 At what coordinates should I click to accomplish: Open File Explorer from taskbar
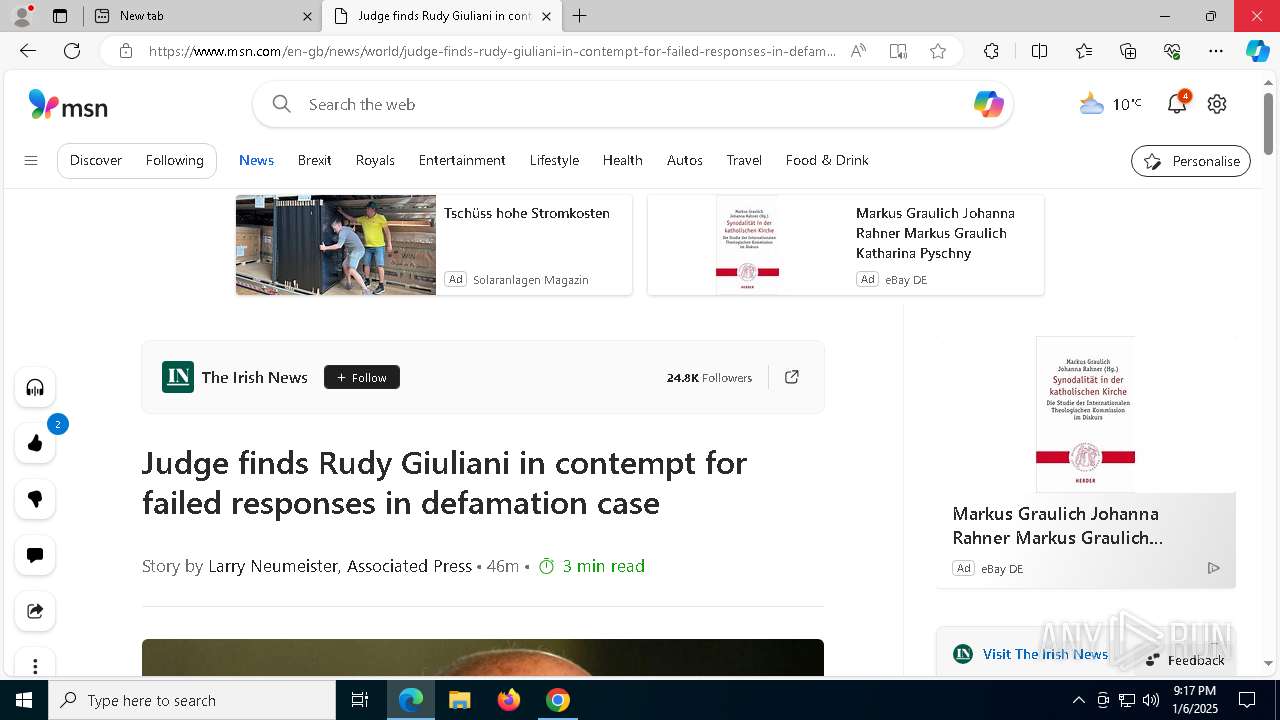(460, 700)
